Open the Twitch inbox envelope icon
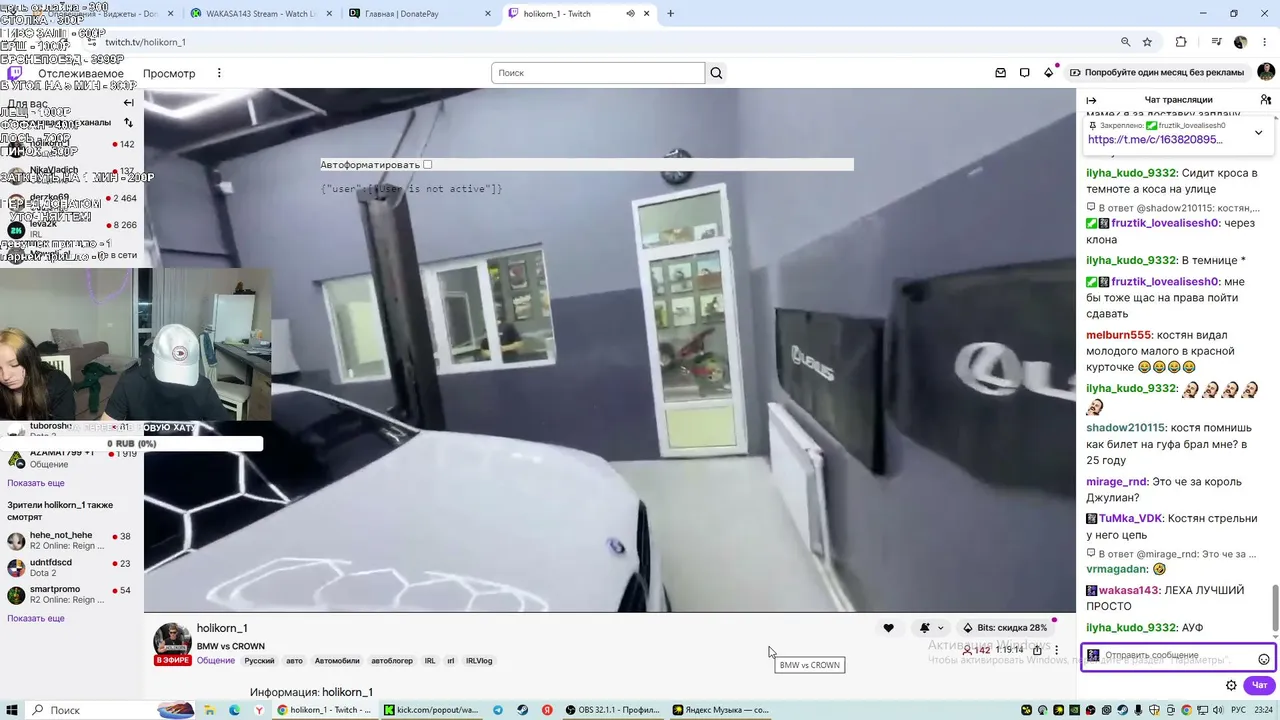1280x720 pixels. tap(1000, 73)
